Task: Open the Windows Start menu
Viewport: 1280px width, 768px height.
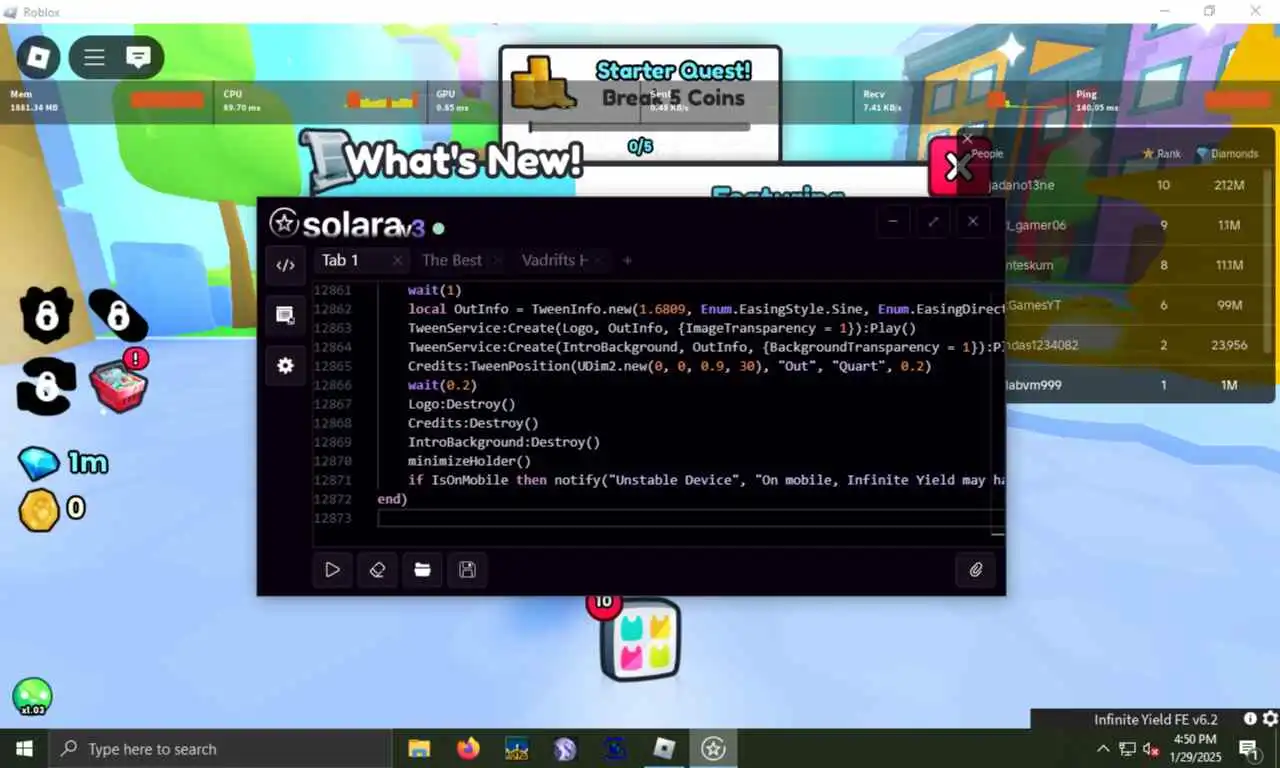Action: [x=24, y=748]
